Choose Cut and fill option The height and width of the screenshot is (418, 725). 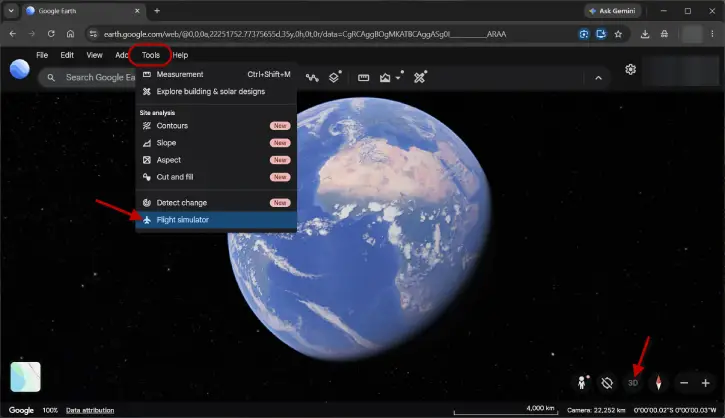216,177
